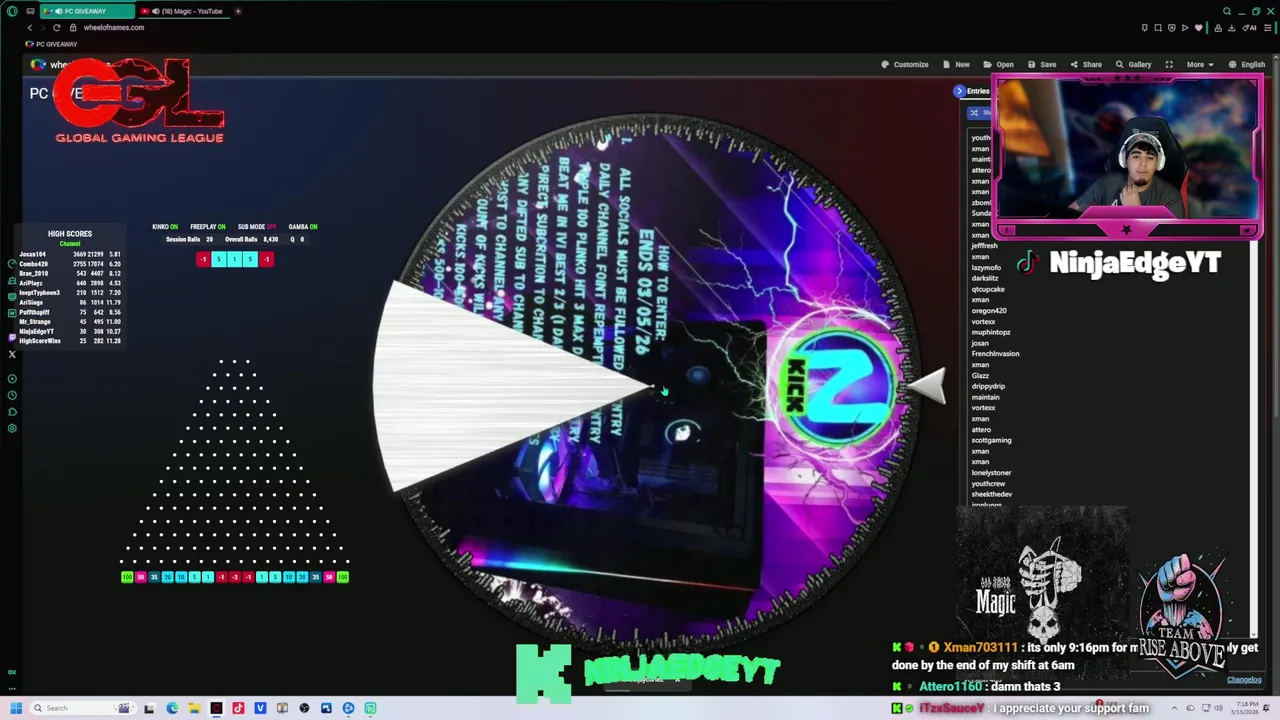Open a new browser tab
The width and height of the screenshot is (1280, 720).
[238, 11]
